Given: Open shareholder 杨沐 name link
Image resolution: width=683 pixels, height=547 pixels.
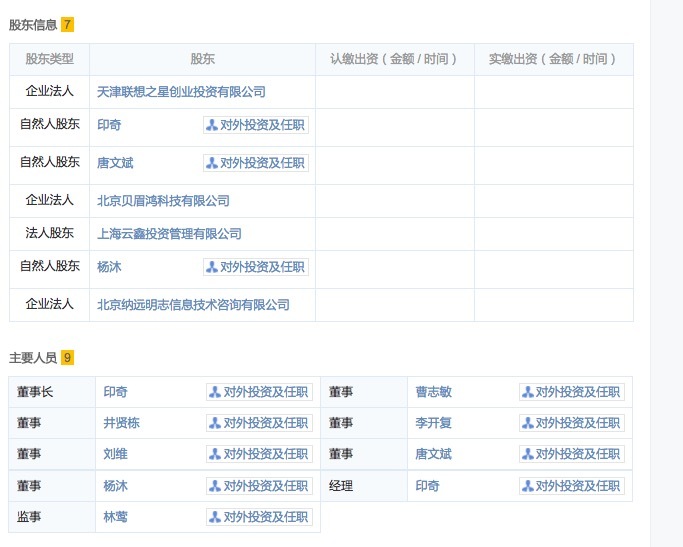Looking at the screenshot, I should coord(109,267).
